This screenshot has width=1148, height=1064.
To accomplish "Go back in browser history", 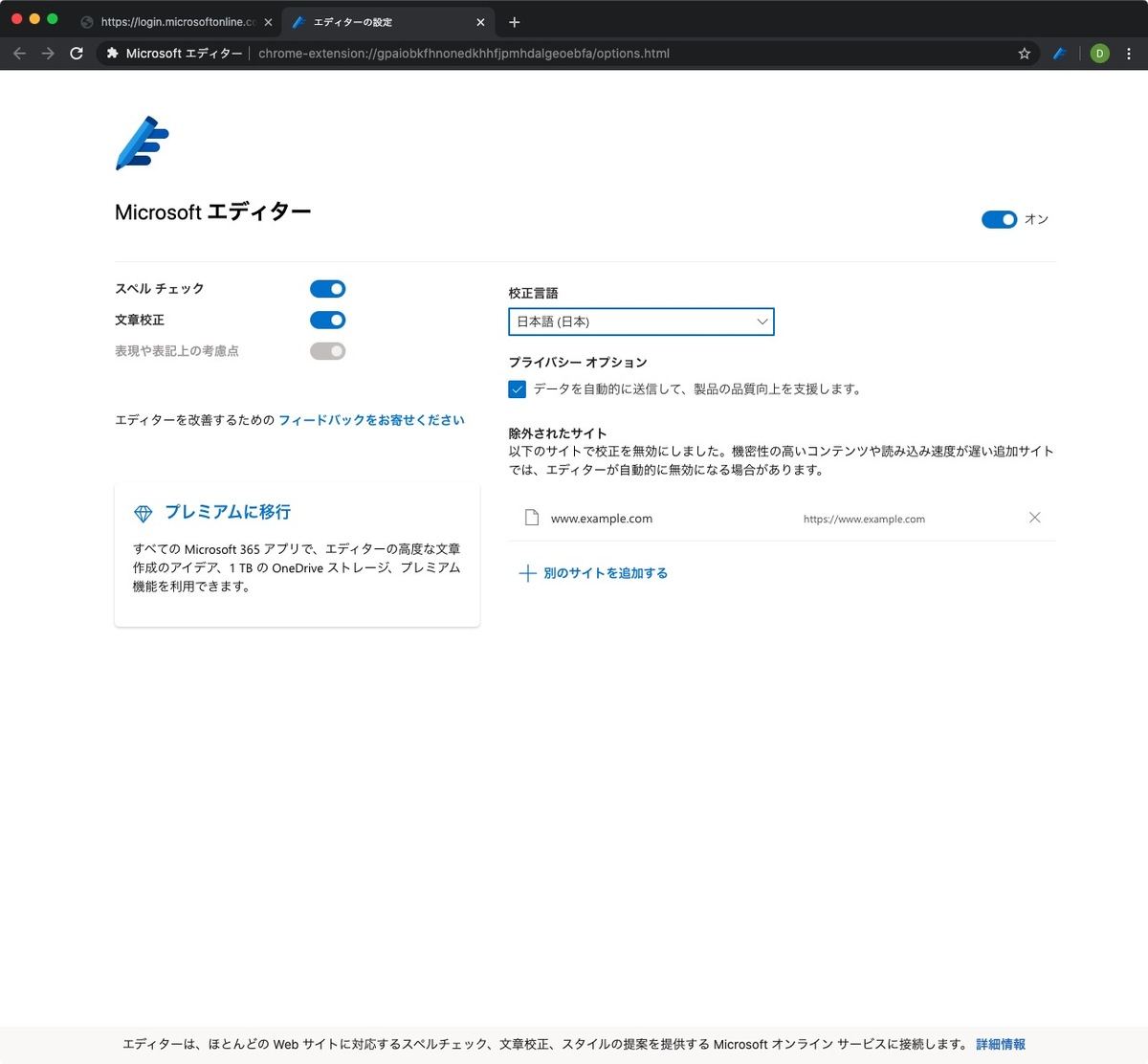I will (x=19, y=54).
